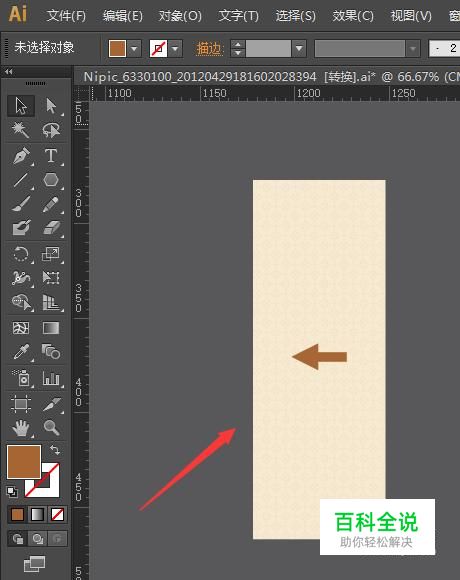Change screen mode at toolbar bottom

[34, 564]
